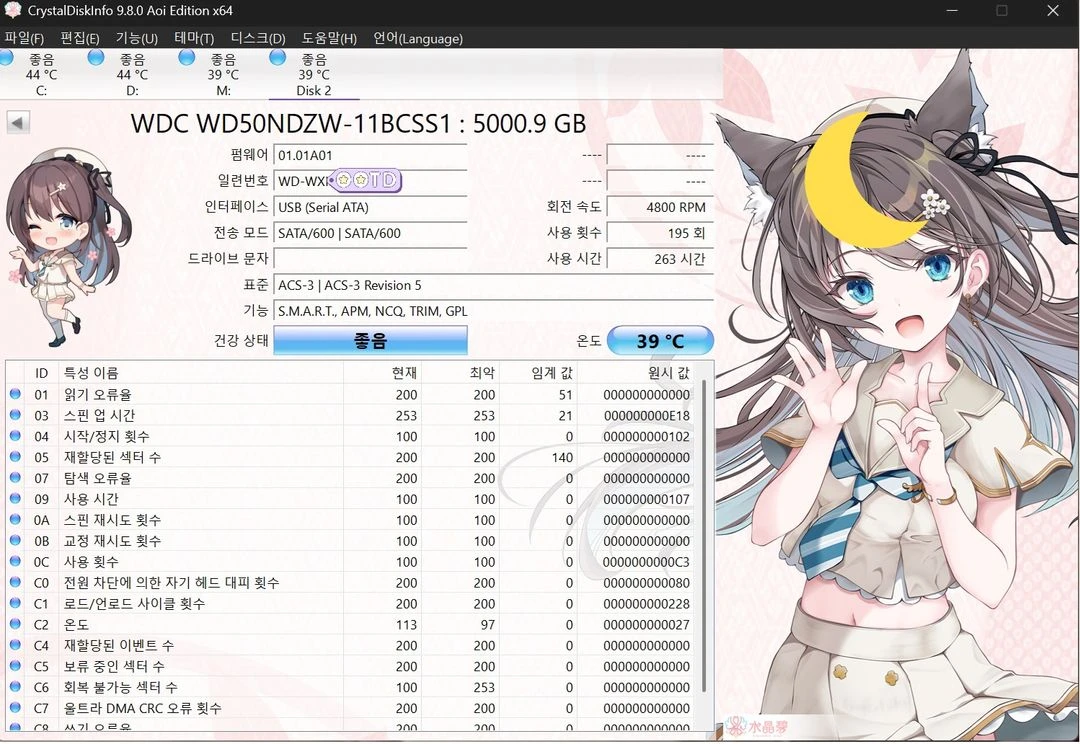Click the 4800 RPM rotation rate field
This screenshot has height=744, width=1080.
pos(660,207)
